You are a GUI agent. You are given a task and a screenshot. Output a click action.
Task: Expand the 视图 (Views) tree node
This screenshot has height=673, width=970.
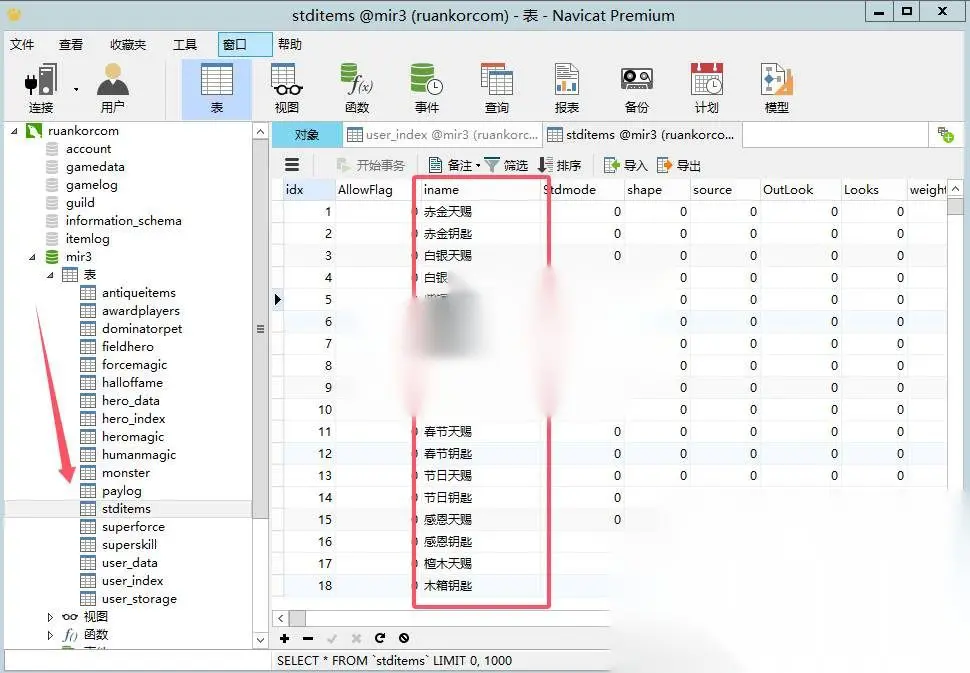50,617
